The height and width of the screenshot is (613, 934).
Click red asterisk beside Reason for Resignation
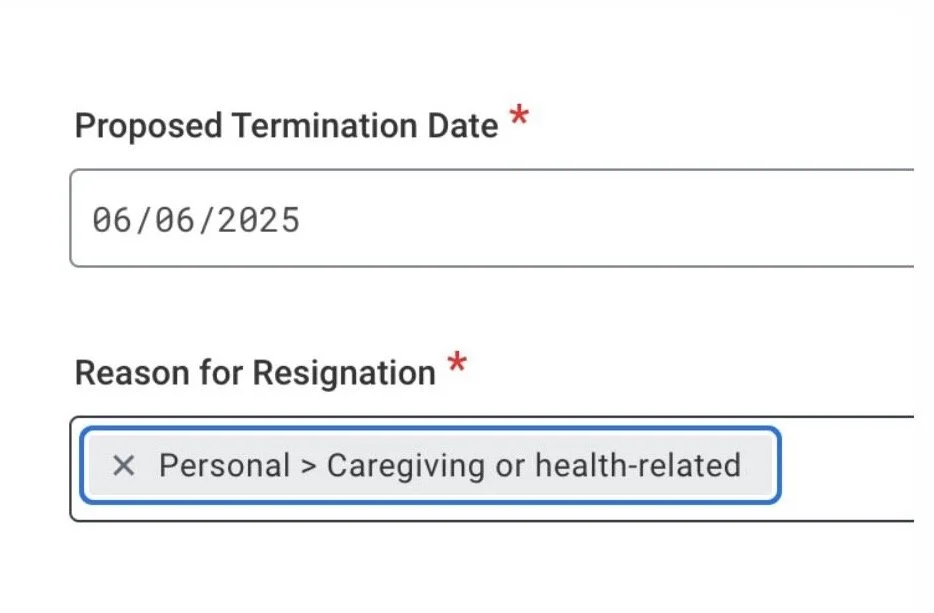[x=457, y=361]
